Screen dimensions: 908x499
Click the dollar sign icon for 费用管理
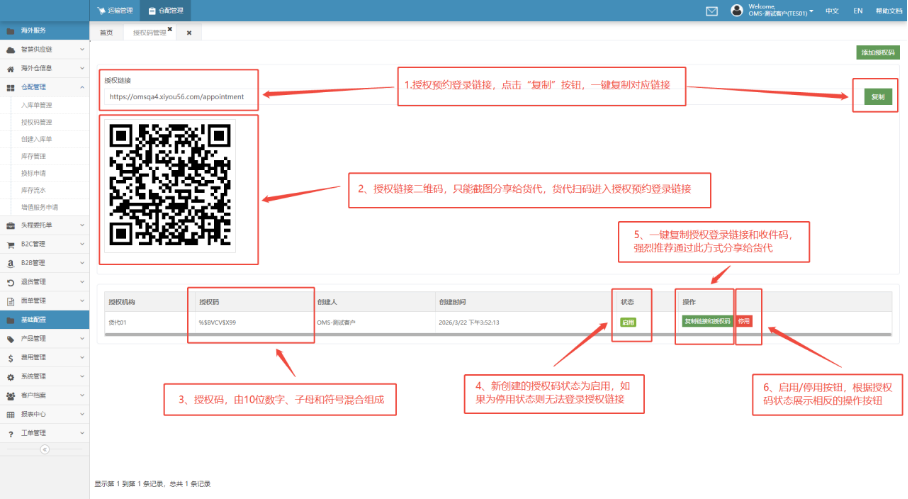[10, 357]
